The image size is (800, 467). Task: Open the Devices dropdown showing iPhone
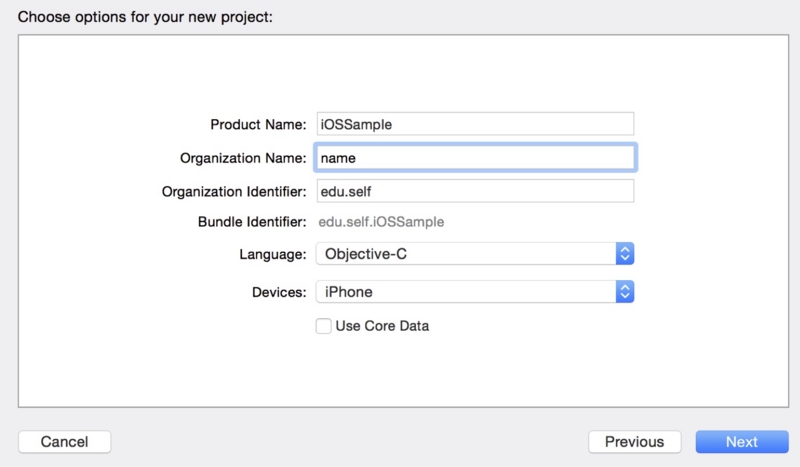point(465,292)
